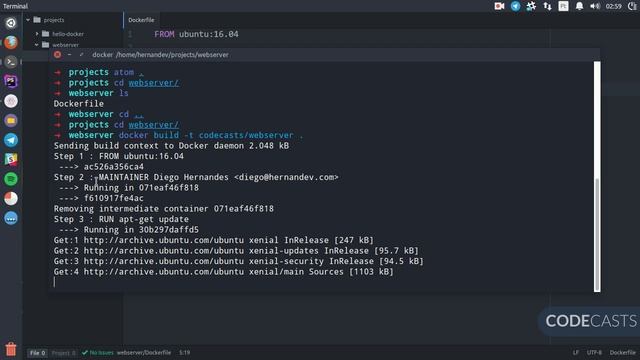Open the LF line ending selector

(x=576, y=353)
